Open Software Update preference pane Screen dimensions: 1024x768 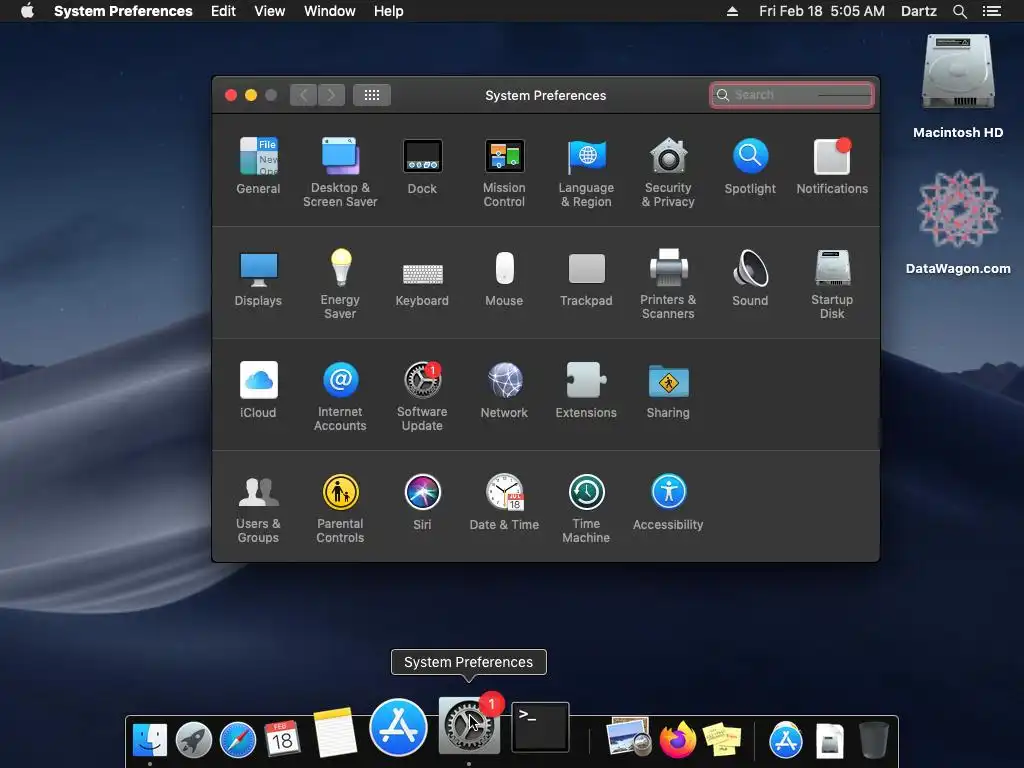(x=422, y=396)
